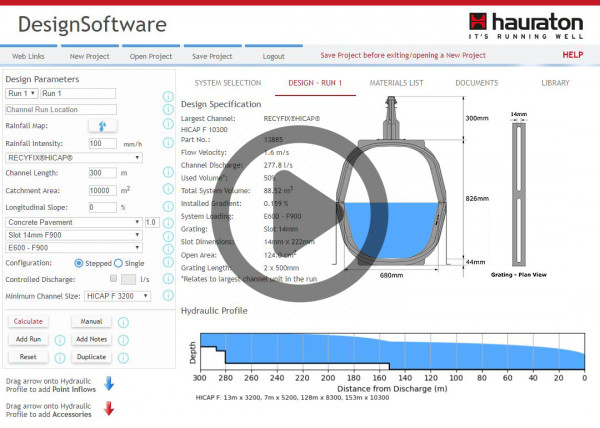Open the HELP link
Screen dimensions: 600x428
[572, 55]
